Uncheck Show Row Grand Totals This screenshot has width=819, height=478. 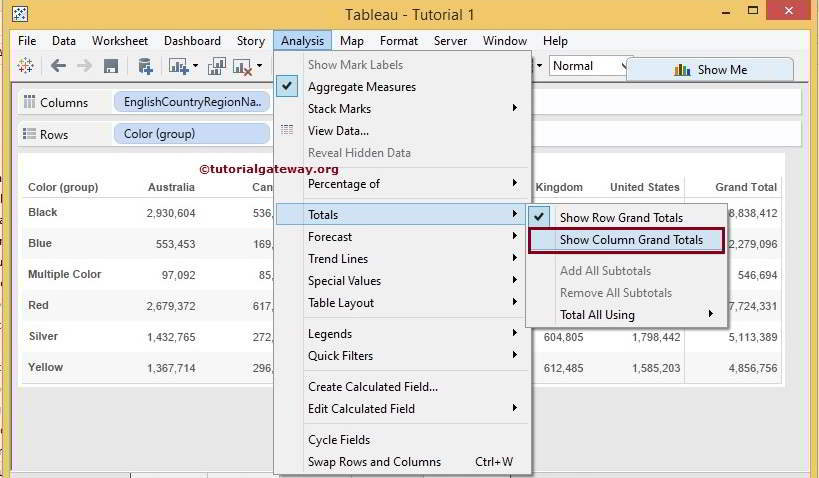tap(539, 217)
